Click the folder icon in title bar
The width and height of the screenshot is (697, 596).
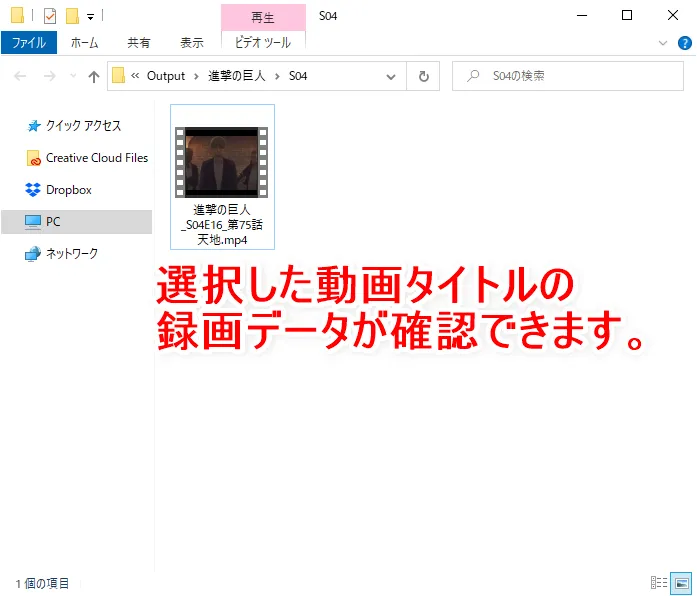(17, 15)
